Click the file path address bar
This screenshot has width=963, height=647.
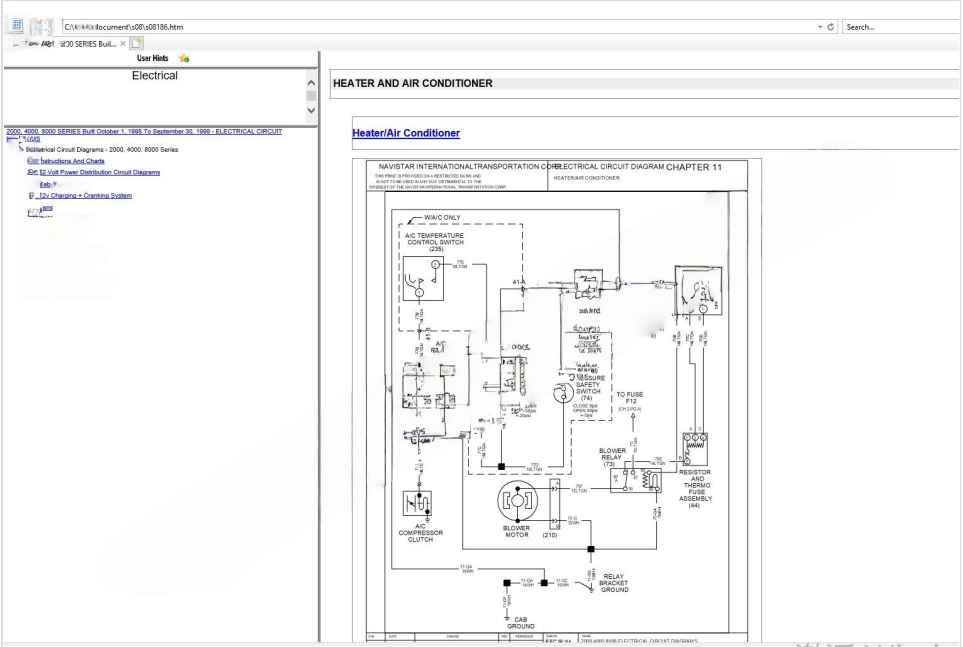point(440,27)
